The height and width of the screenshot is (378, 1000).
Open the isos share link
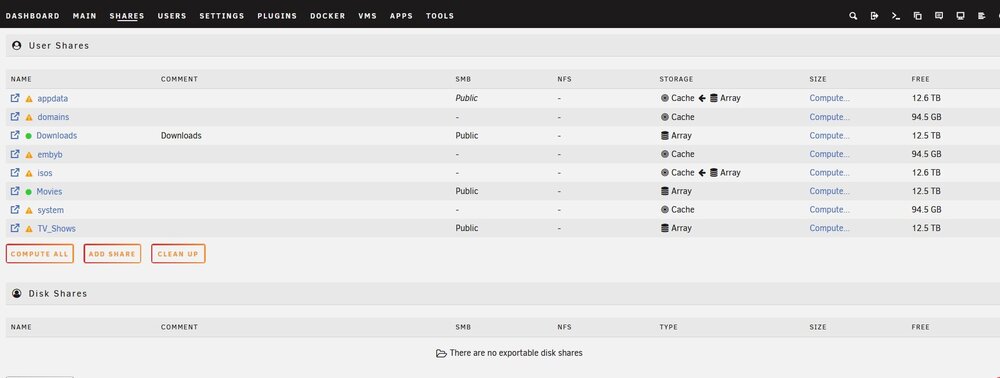[45, 173]
